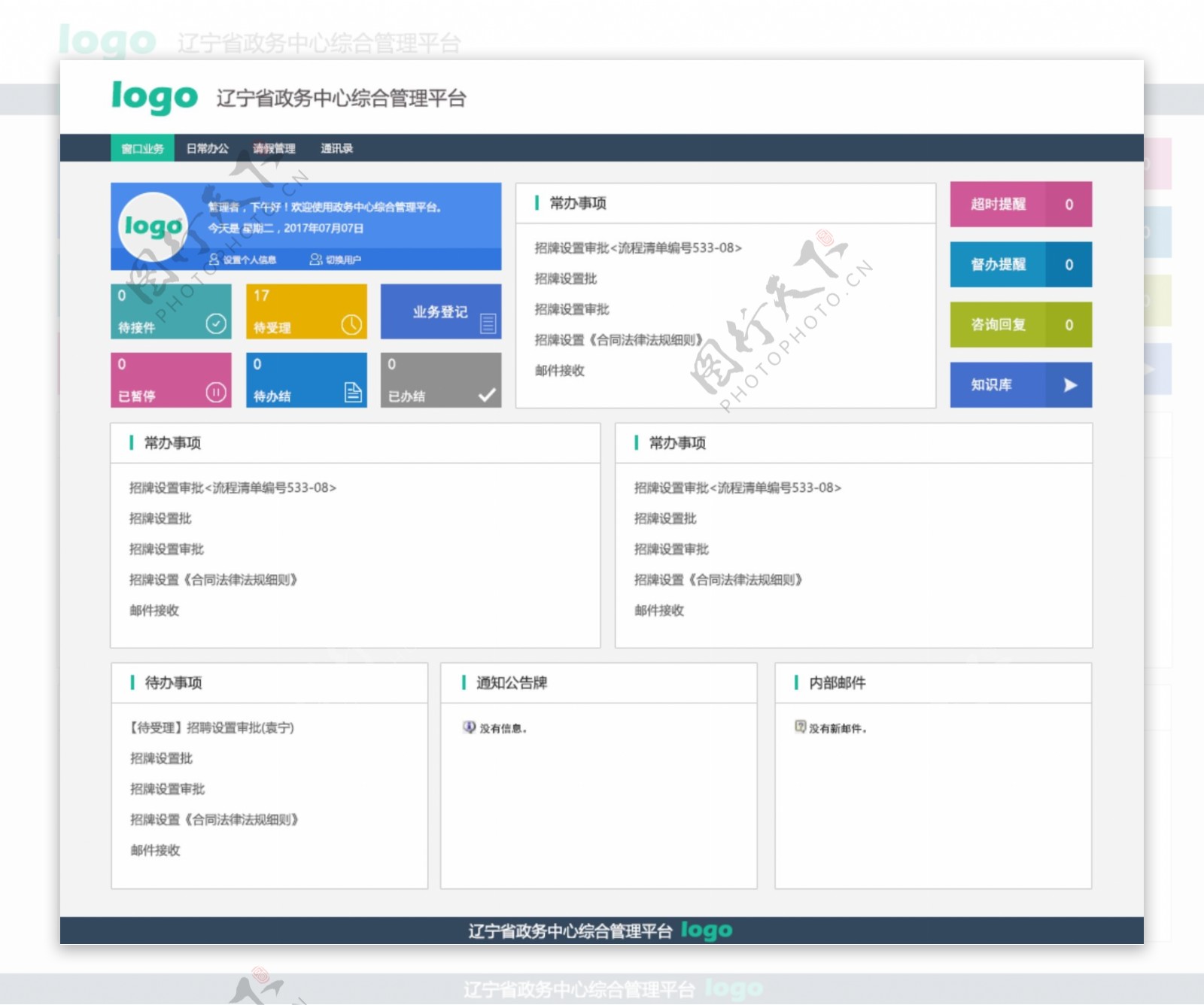Open the blue 待办结 tile

tap(306, 380)
